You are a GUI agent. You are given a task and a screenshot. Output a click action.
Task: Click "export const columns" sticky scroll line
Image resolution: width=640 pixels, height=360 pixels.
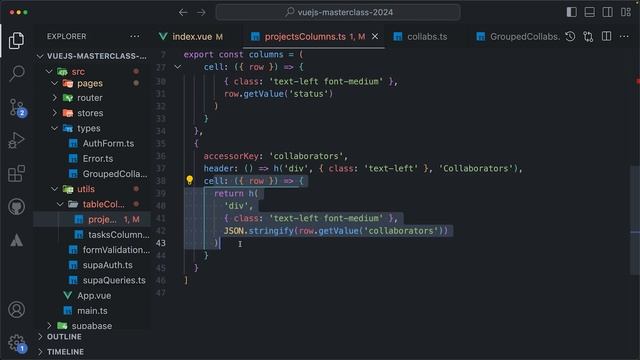[243, 54]
